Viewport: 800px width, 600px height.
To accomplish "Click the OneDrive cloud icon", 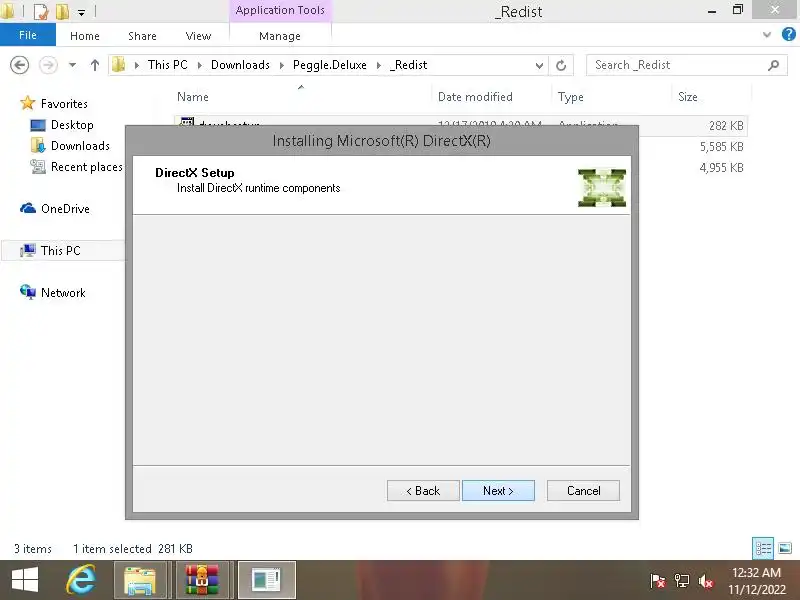I will point(28,208).
